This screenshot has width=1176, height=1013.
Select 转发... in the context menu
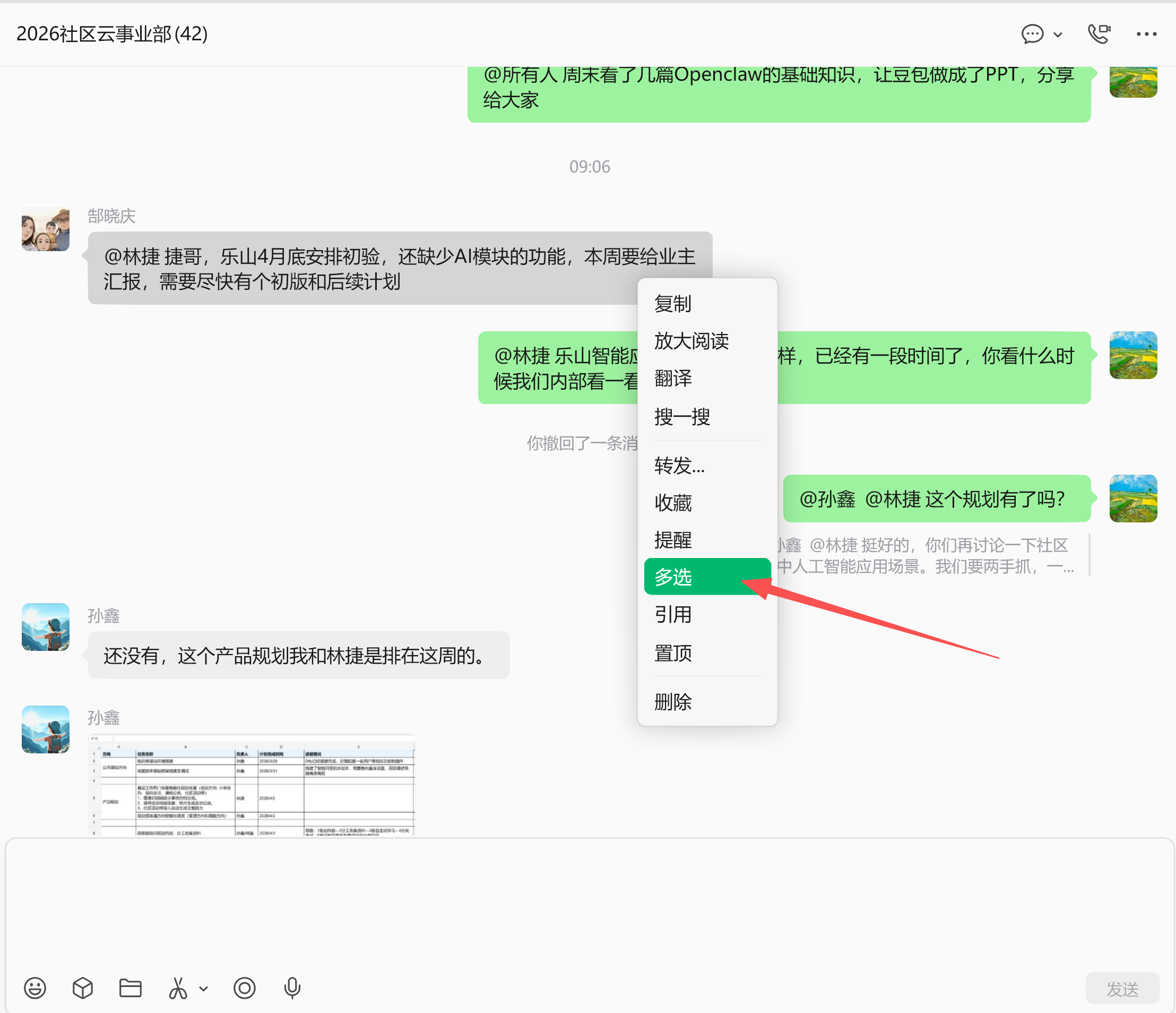707,465
